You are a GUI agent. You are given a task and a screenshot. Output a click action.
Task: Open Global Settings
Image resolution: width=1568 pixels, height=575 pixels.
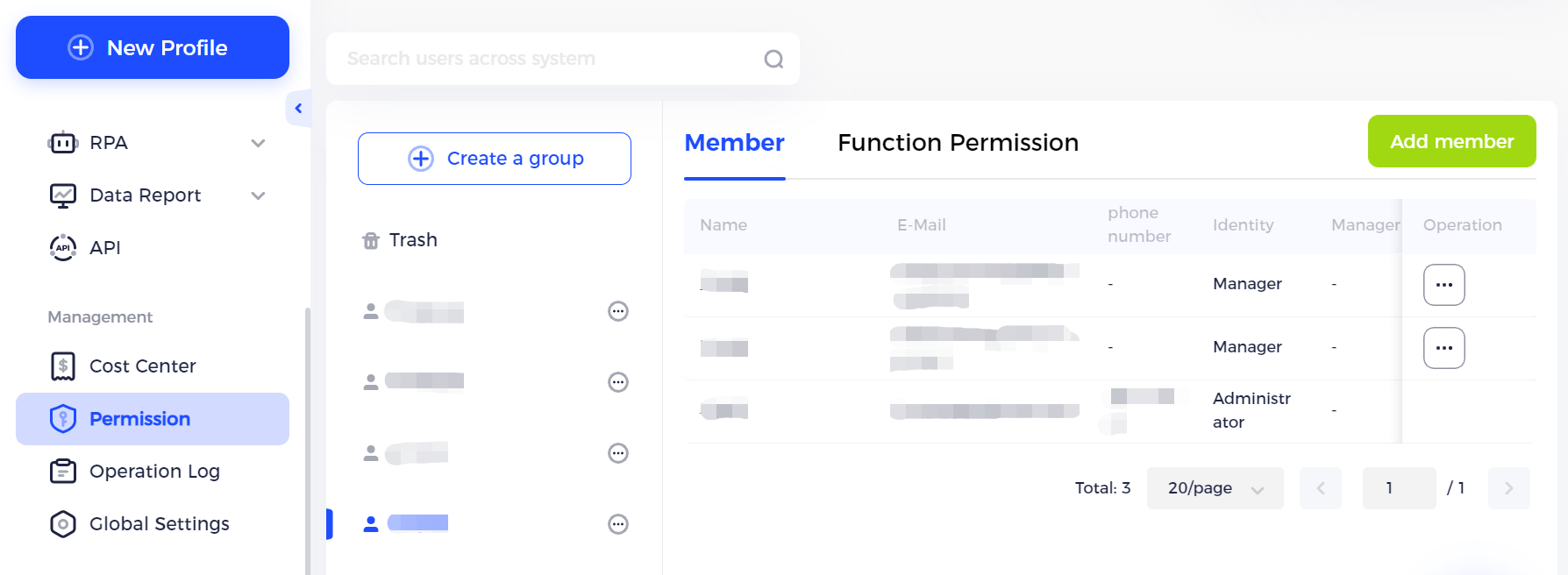[159, 524]
